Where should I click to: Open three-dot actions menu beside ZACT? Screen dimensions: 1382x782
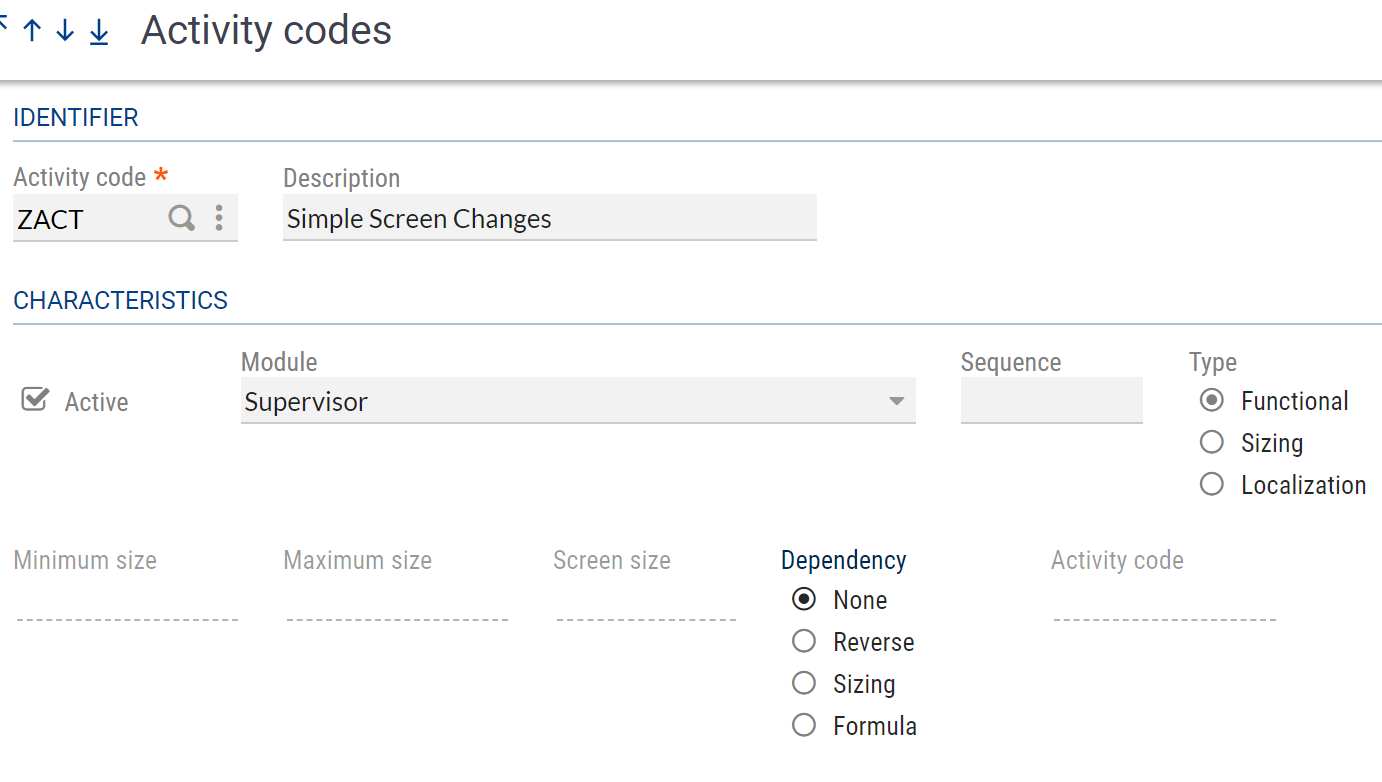pos(219,218)
